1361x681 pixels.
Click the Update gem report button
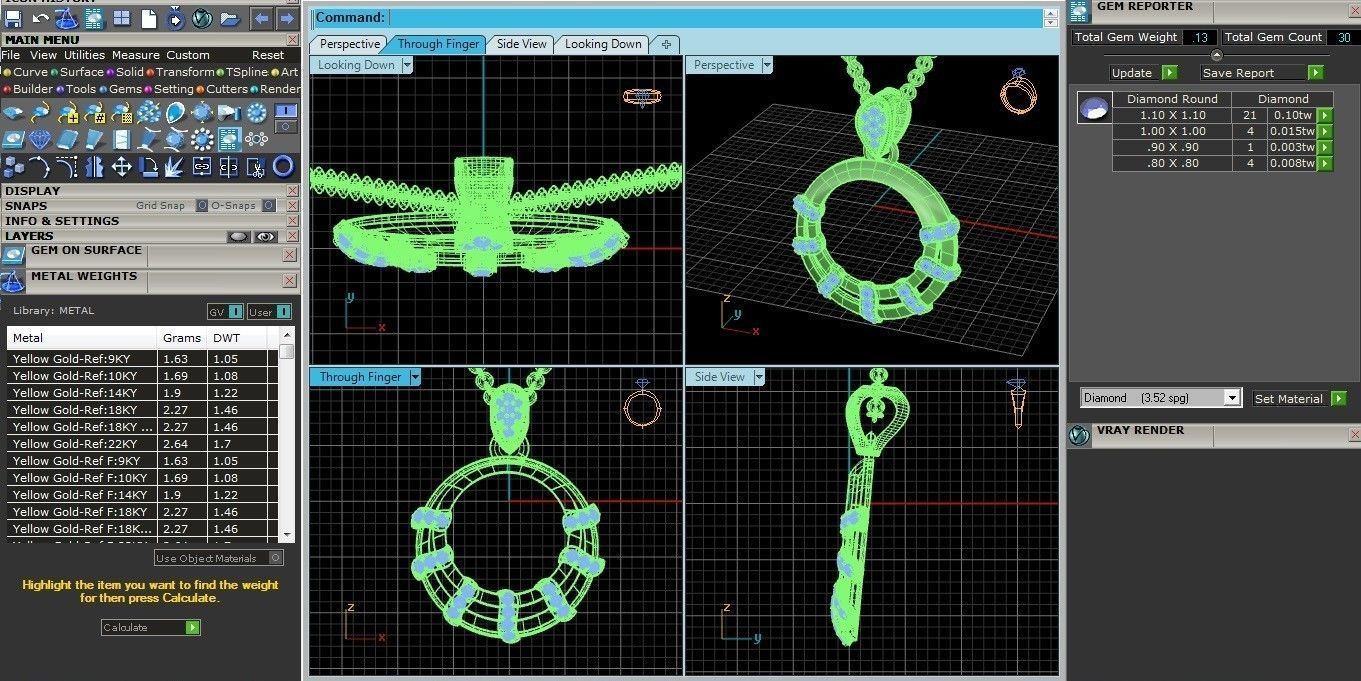pos(1143,72)
